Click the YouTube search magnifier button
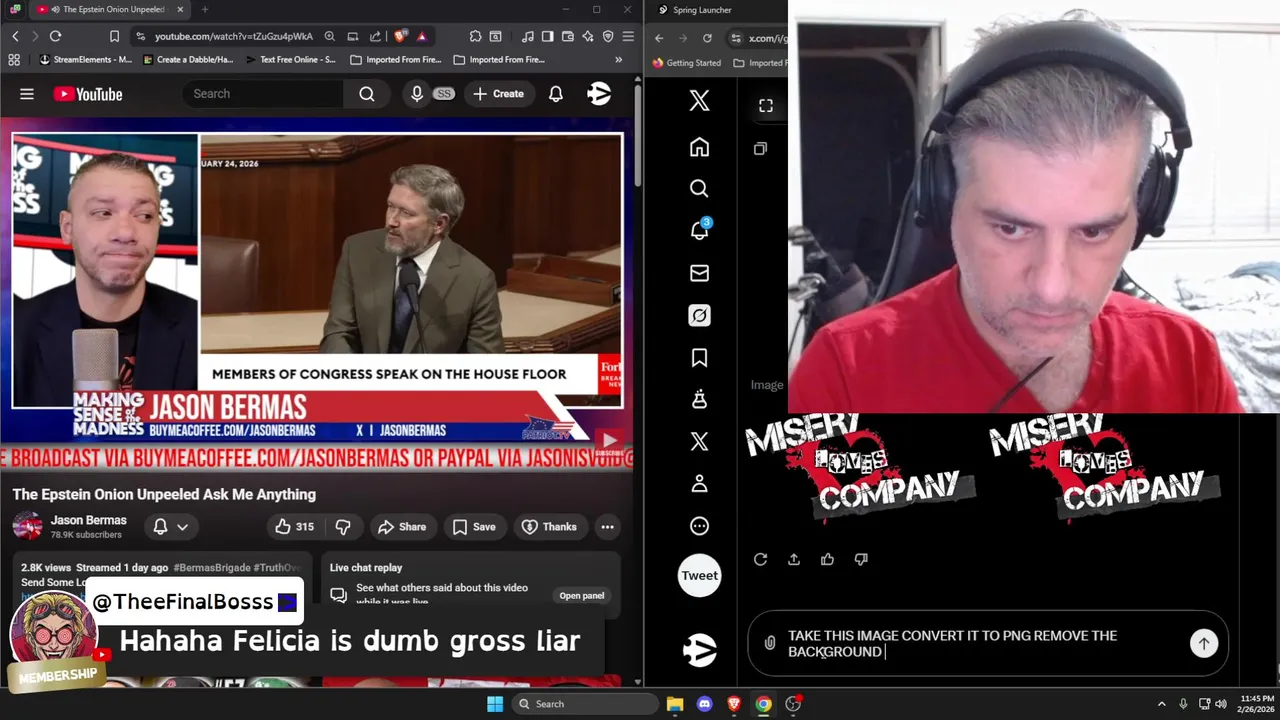Screen dimensions: 1280x720 click(367, 94)
